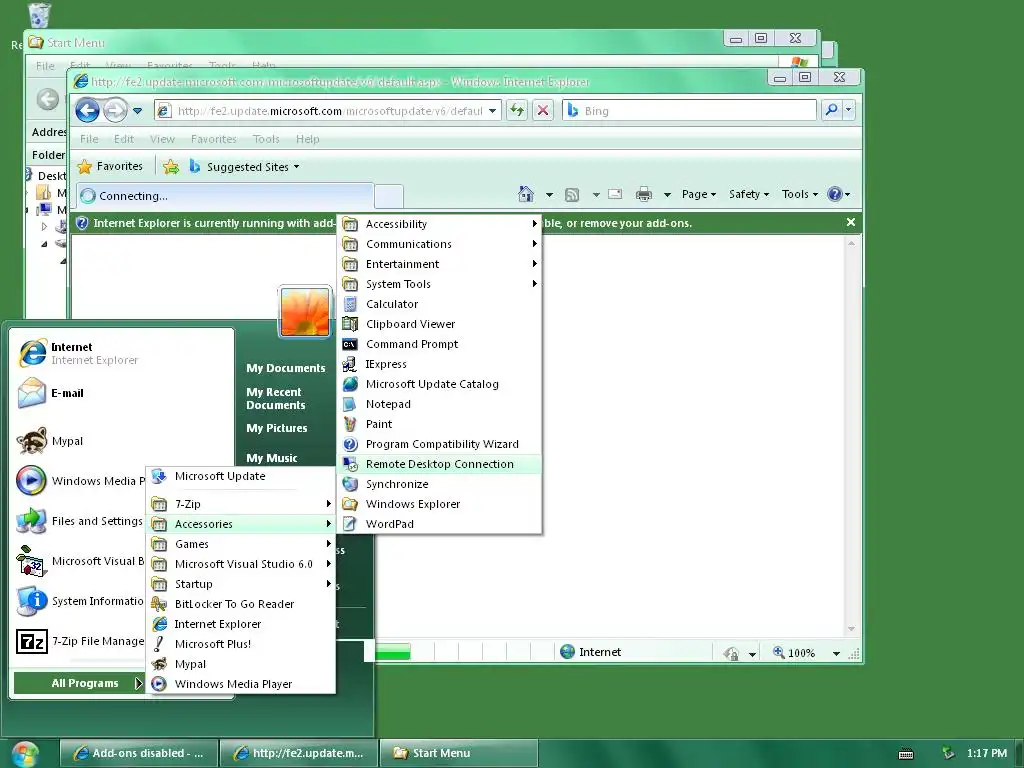Open the IE Safety dropdown menu
The image size is (1024, 768).
(x=748, y=194)
